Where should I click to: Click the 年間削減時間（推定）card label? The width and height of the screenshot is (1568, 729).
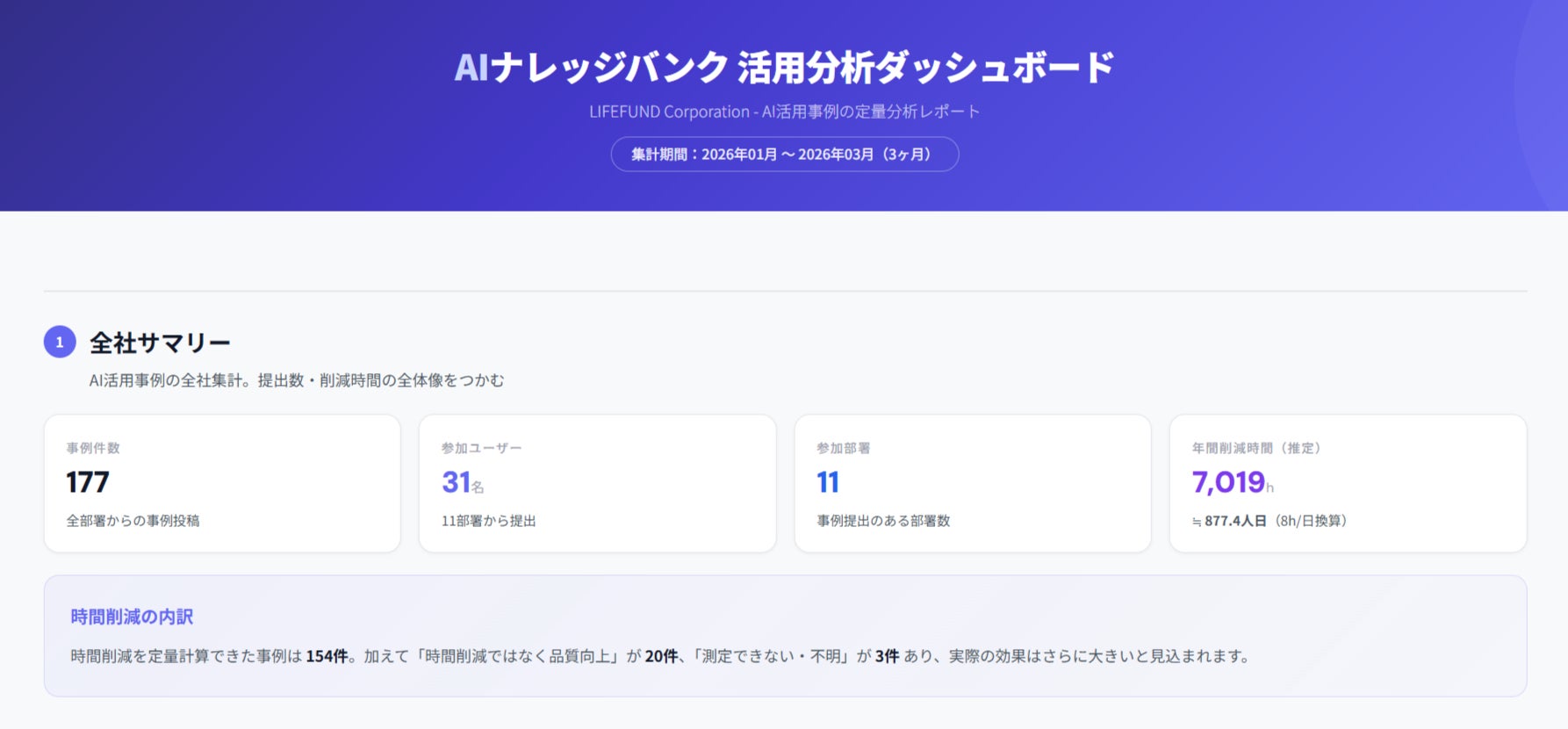point(1256,448)
